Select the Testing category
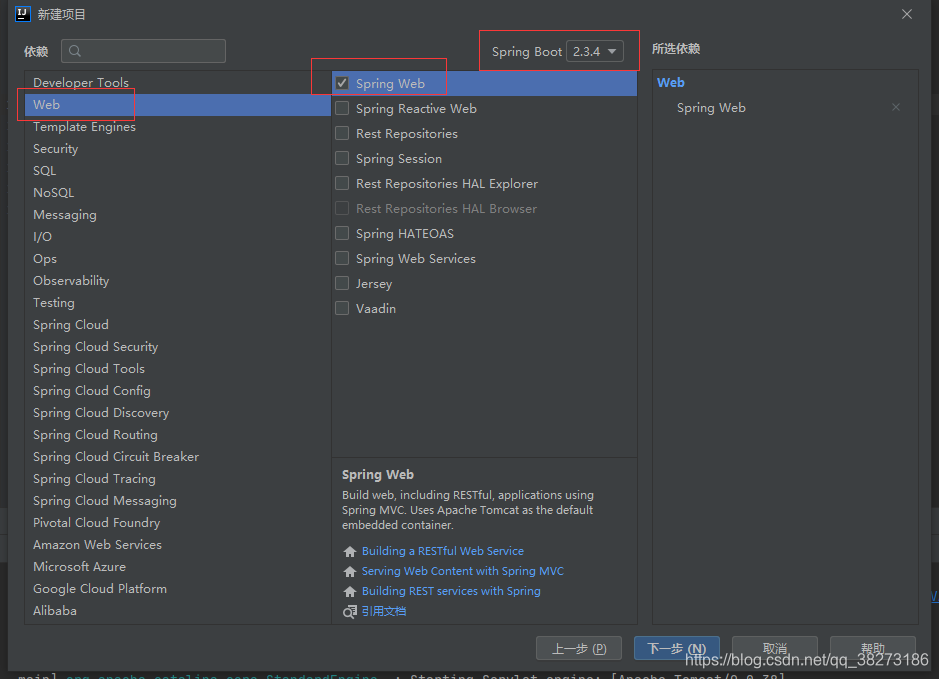The image size is (939, 679). pyautogui.click(x=177, y=303)
